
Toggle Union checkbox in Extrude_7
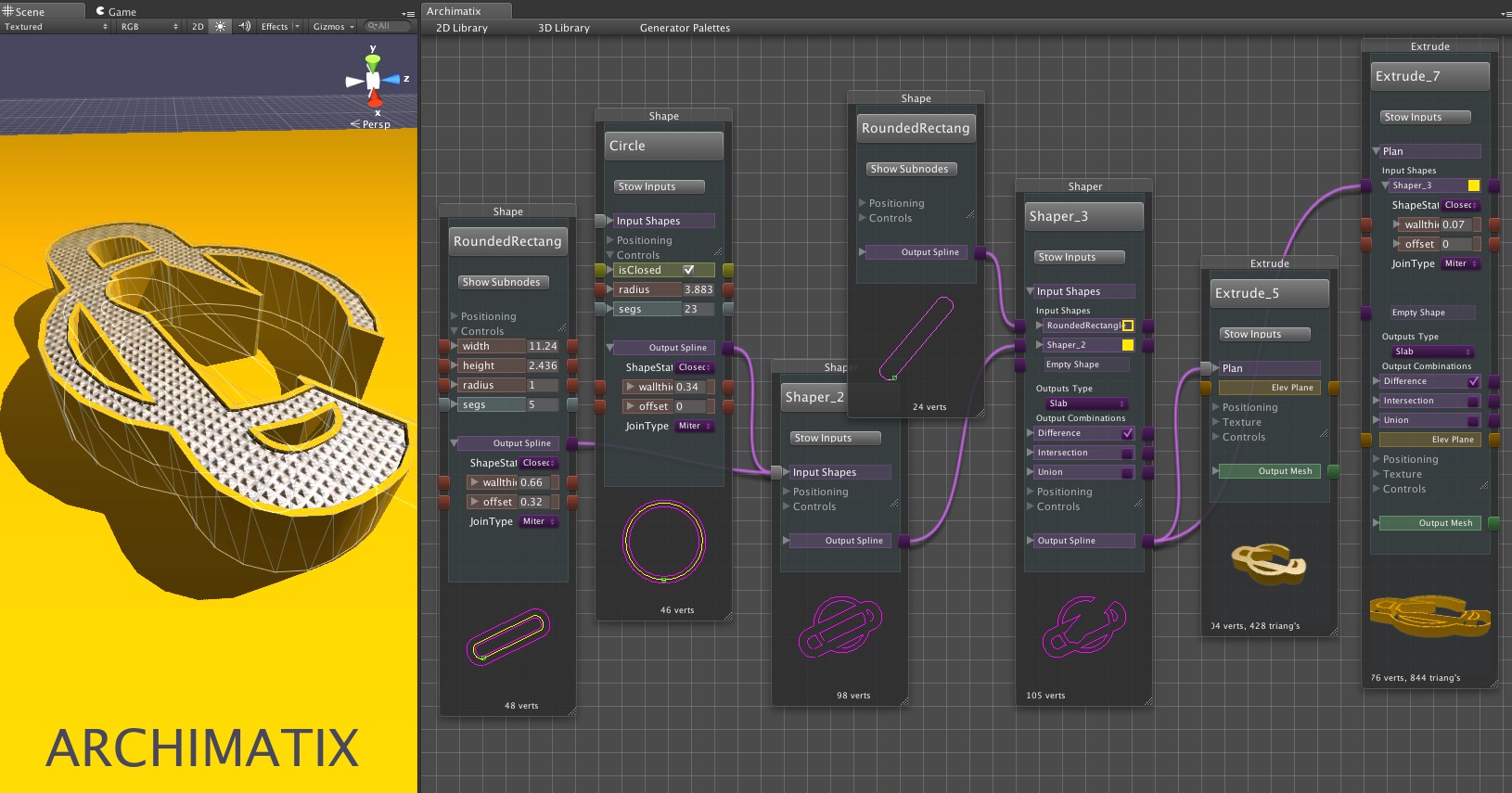point(1474,420)
